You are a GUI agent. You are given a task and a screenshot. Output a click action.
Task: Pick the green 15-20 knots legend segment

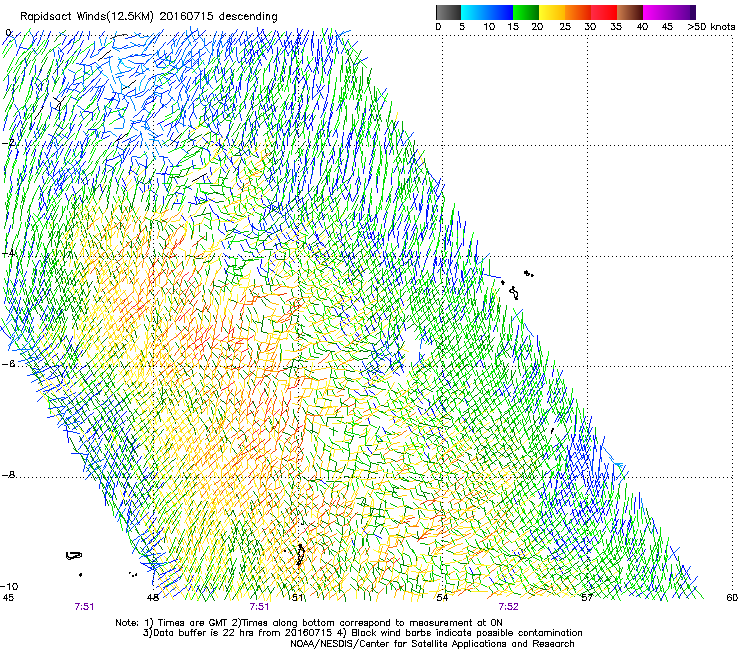click(x=526, y=12)
